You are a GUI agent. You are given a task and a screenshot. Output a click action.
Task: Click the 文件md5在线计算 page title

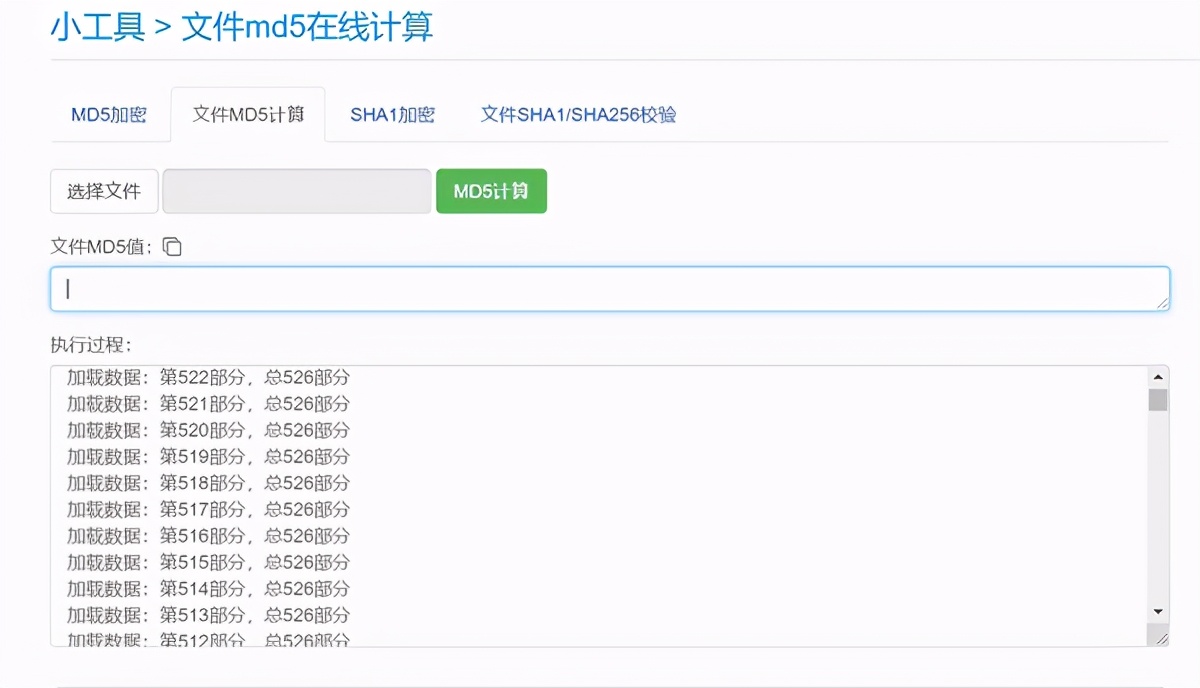point(307,27)
